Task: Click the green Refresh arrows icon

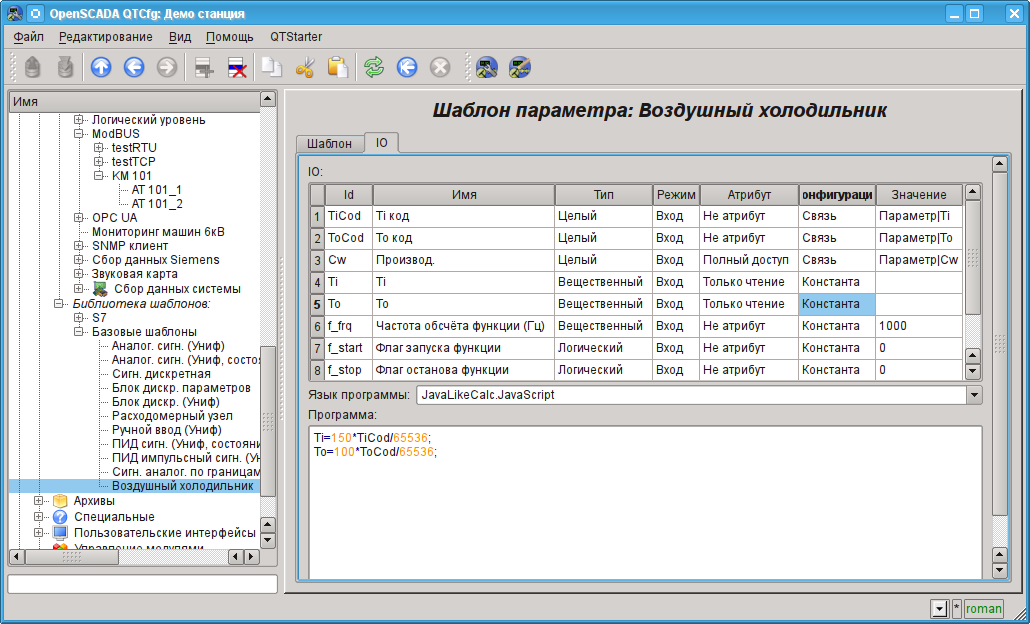Action: point(374,68)
